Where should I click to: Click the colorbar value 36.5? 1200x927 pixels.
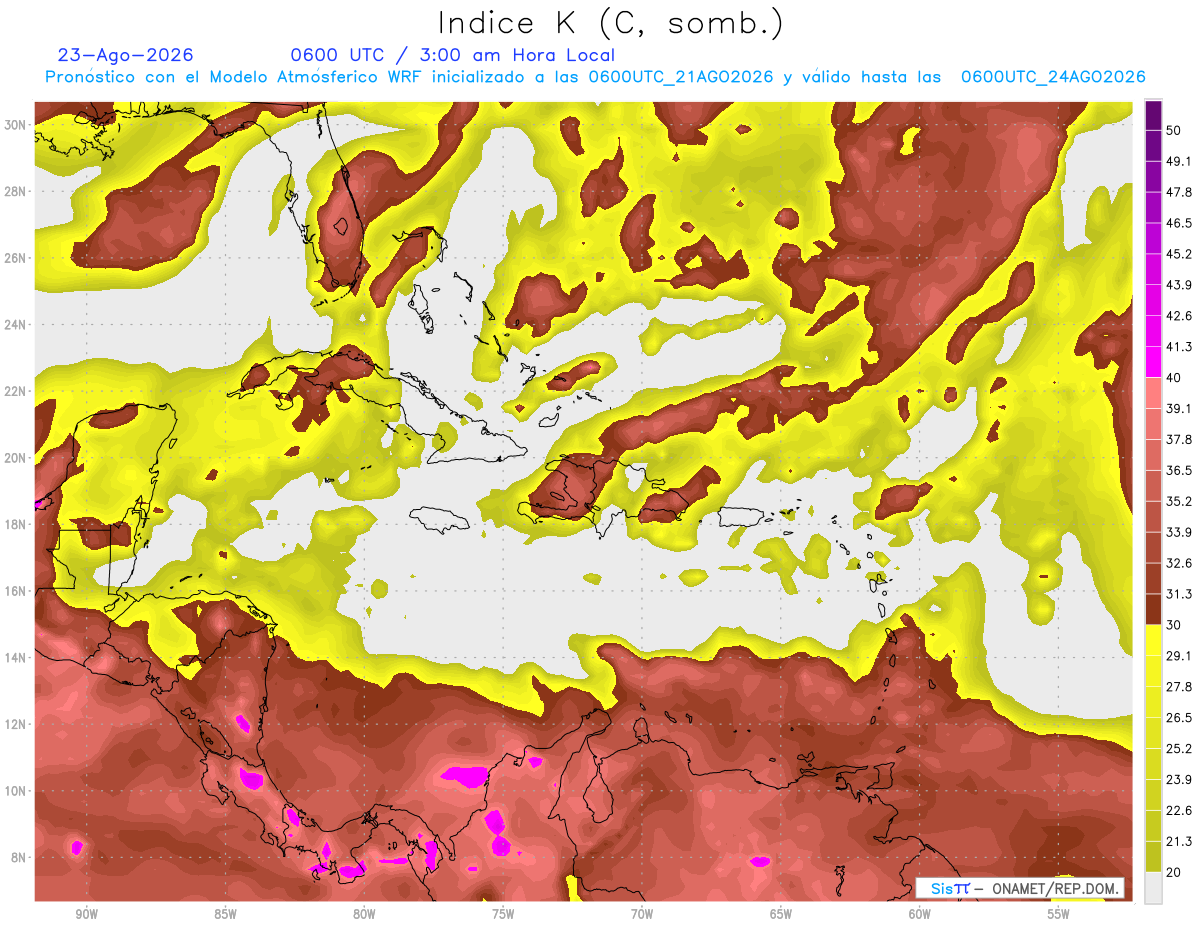pos(1179,470)
